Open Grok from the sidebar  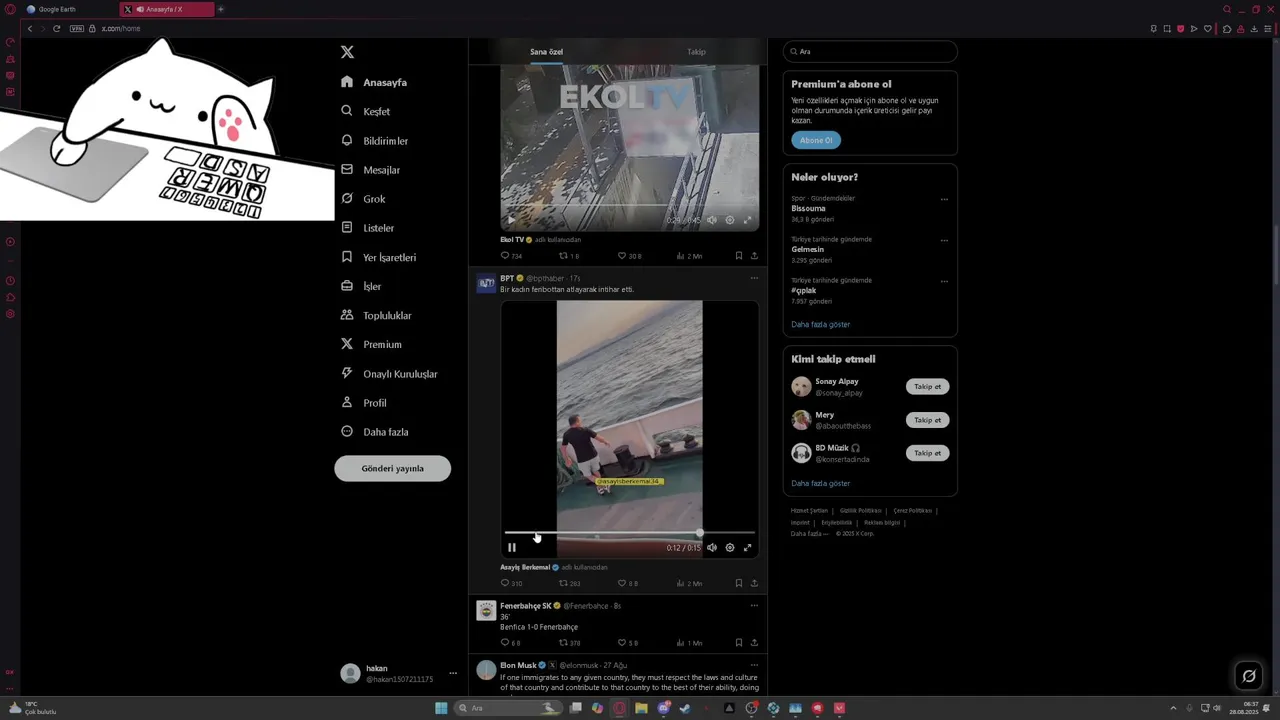[363, 199]
